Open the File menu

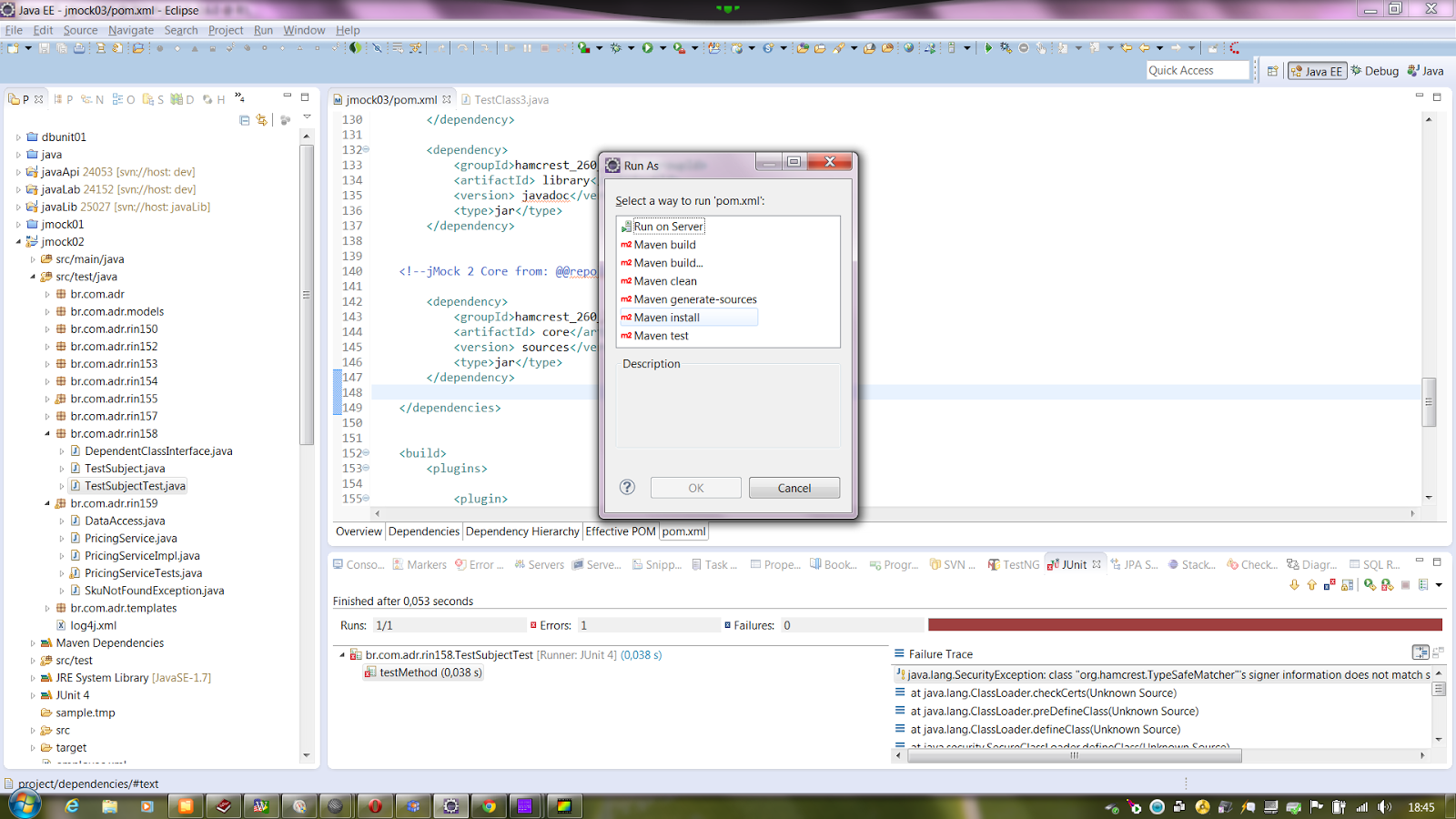coord(14,30)
